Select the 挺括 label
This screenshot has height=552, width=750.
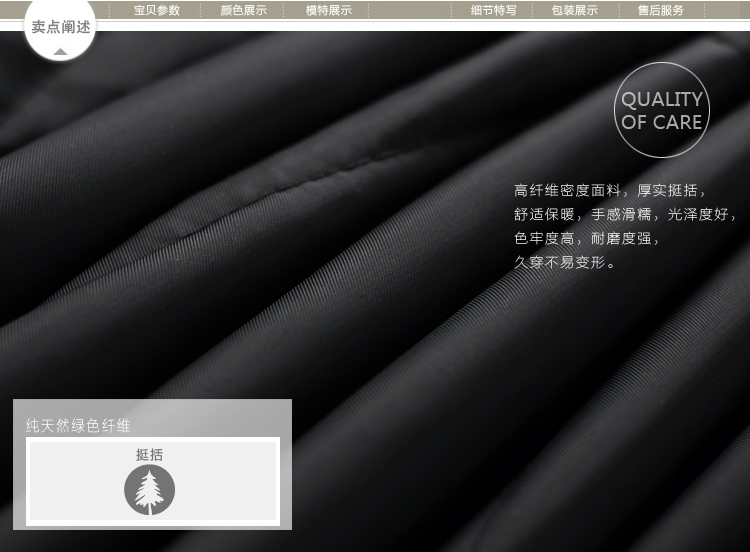[150, 454]
